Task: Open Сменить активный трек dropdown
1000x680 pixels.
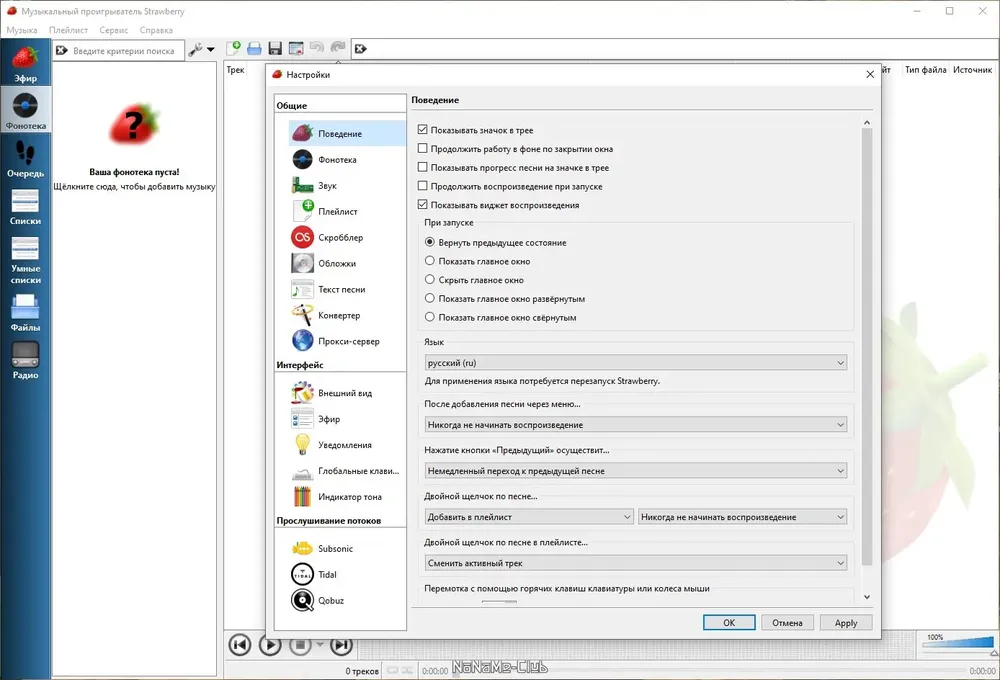Action: [x=636, y=563]
